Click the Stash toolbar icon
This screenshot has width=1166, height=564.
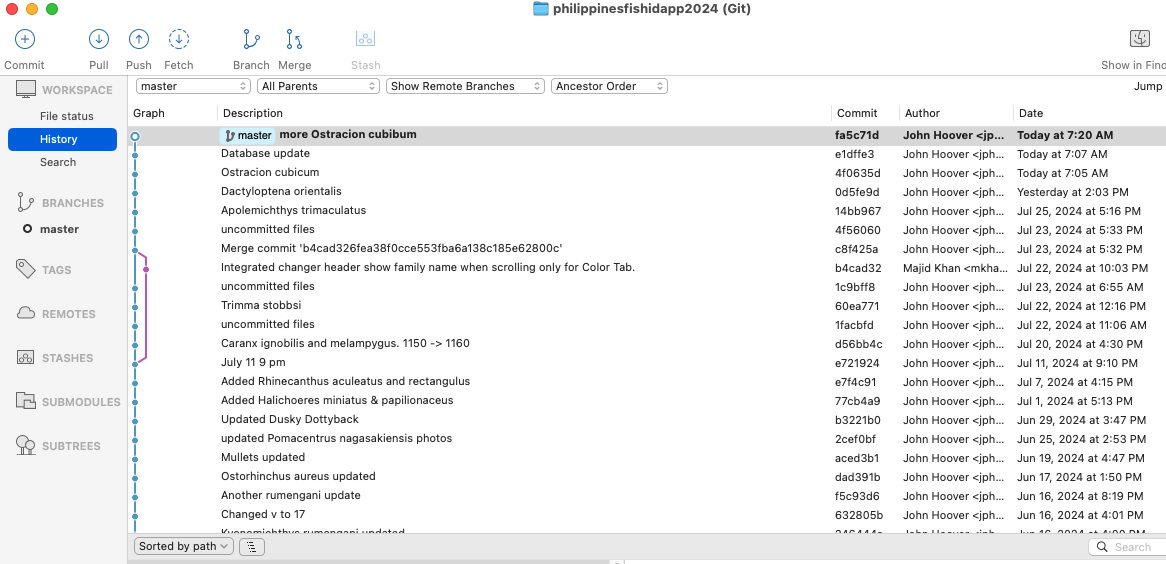365,39
